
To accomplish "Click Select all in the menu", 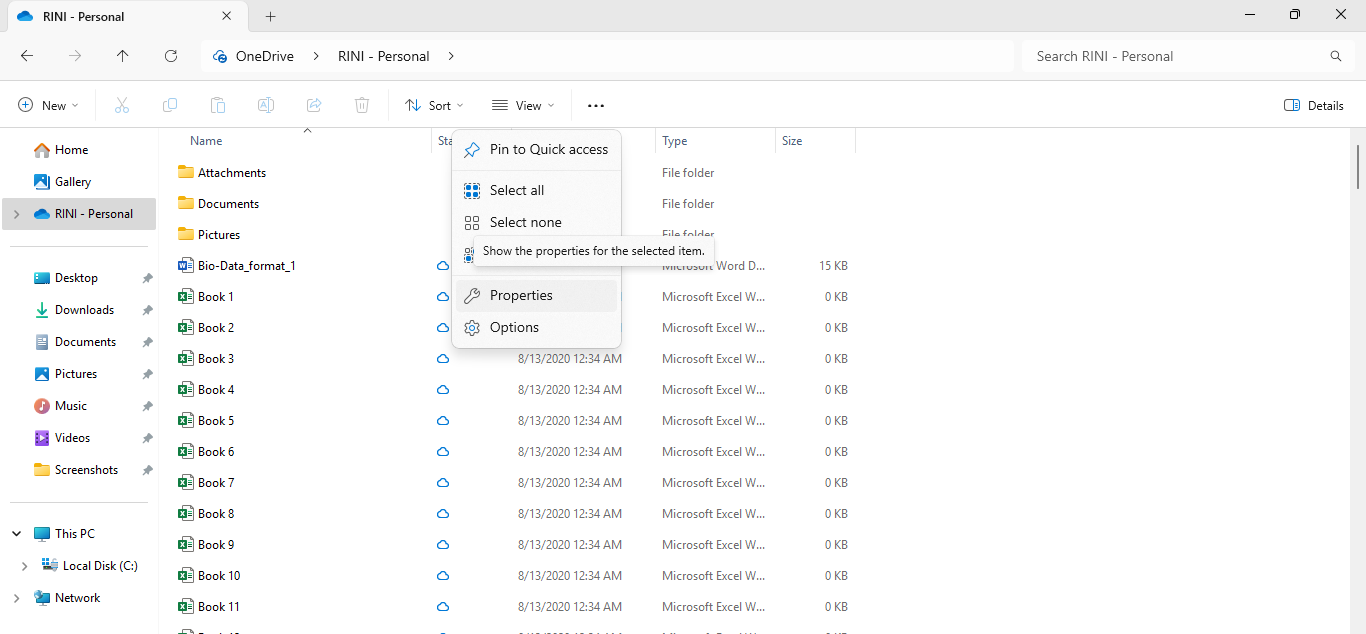I will pyautogui.click(x=517, y=190).
